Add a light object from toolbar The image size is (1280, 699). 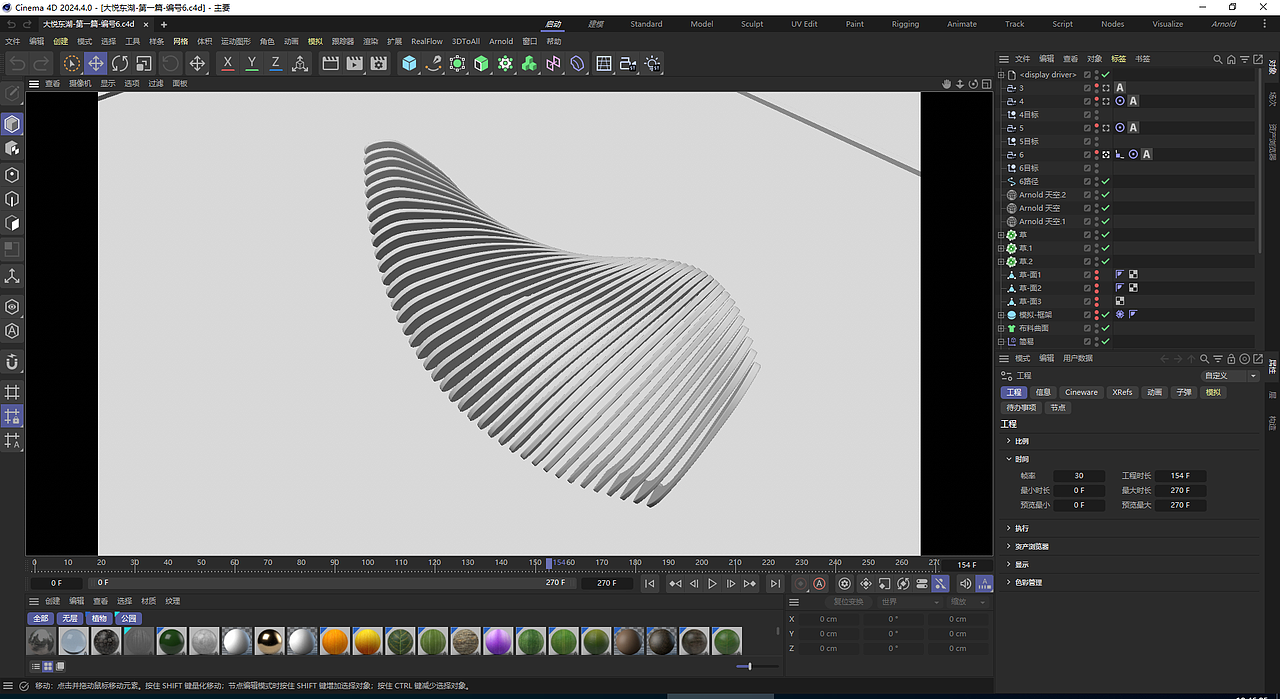[x=652, y=63]
